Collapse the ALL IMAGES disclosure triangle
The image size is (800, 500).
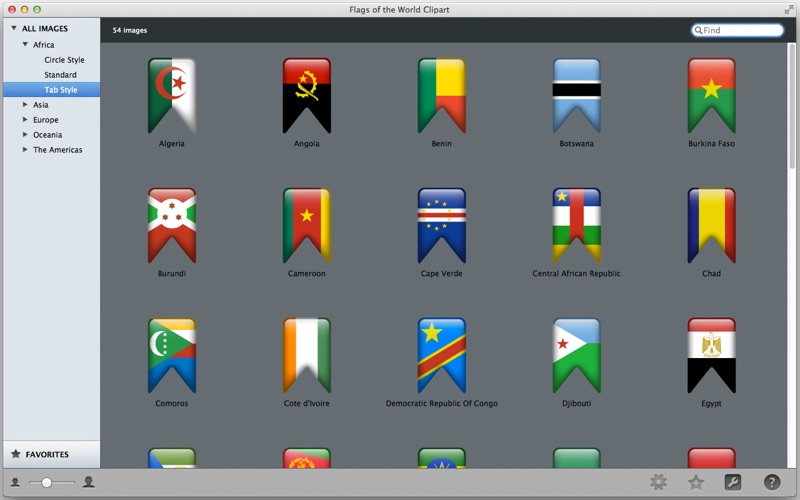14,28
